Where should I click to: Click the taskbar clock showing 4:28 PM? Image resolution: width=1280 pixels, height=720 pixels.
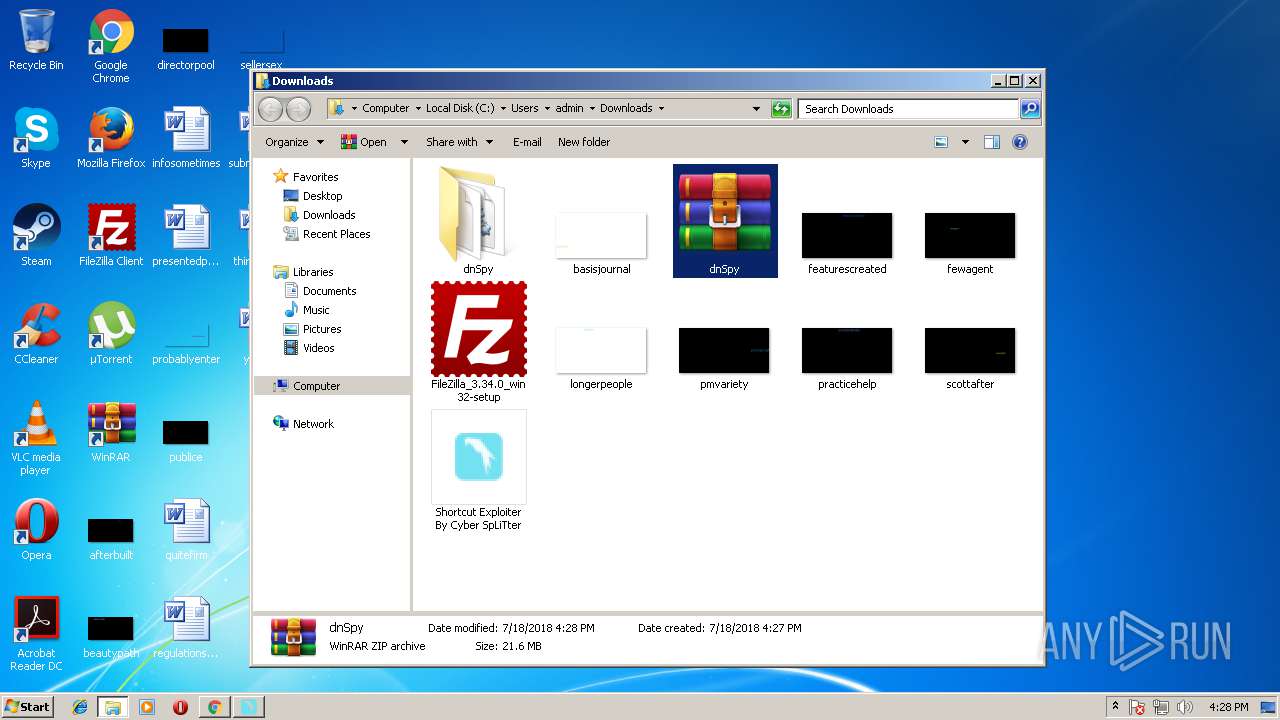pyautogui.click(x=1228, y=707)
